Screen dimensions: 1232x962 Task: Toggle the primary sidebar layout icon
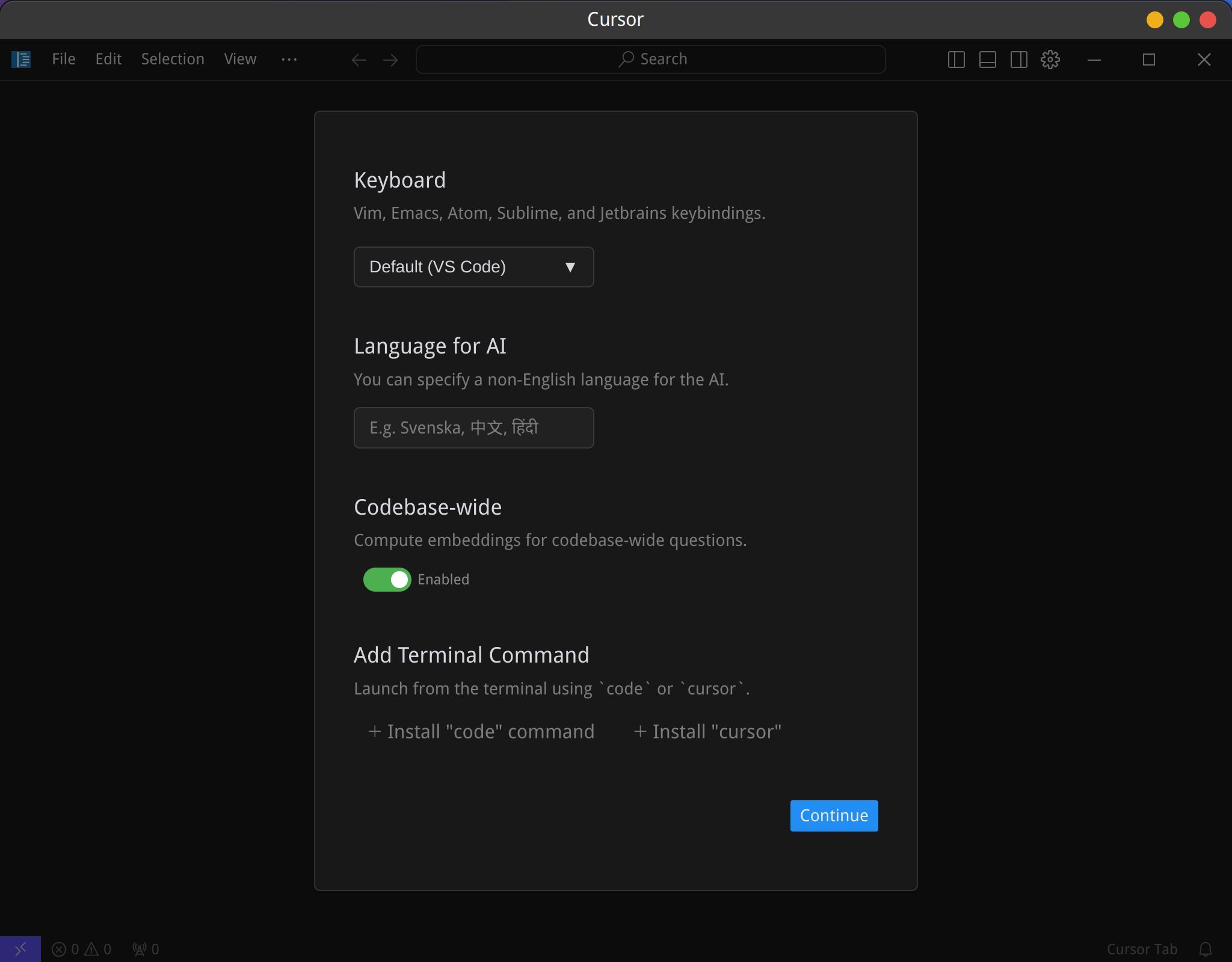[x=956, y=60]
